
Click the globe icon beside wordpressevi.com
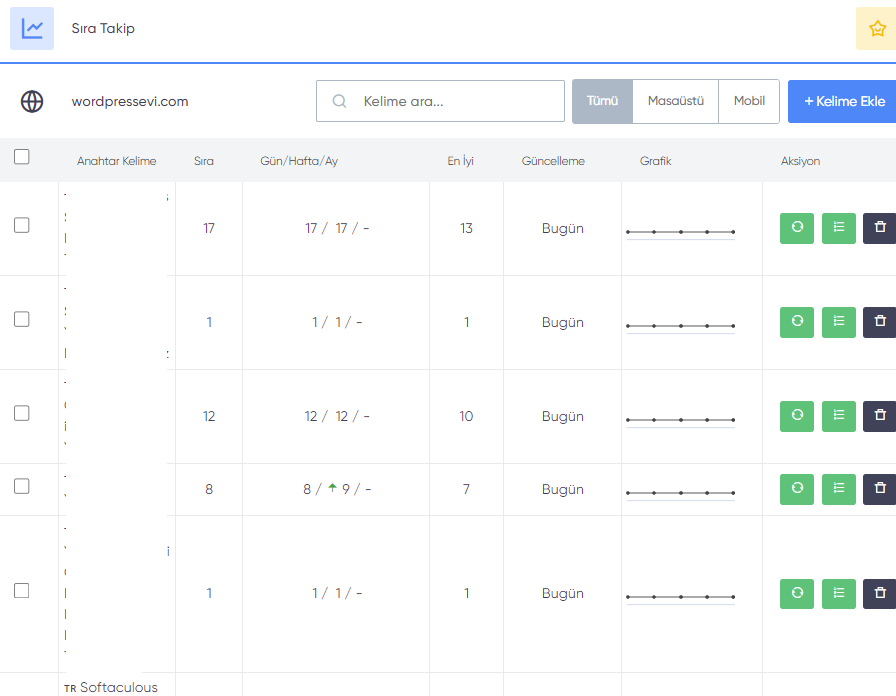tap(32, 102)
